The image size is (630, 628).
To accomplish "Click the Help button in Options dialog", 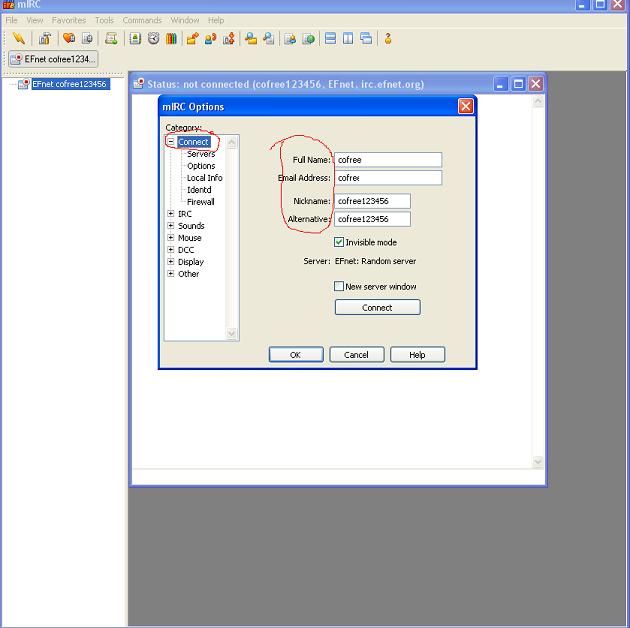I will (x=417, y=355).
